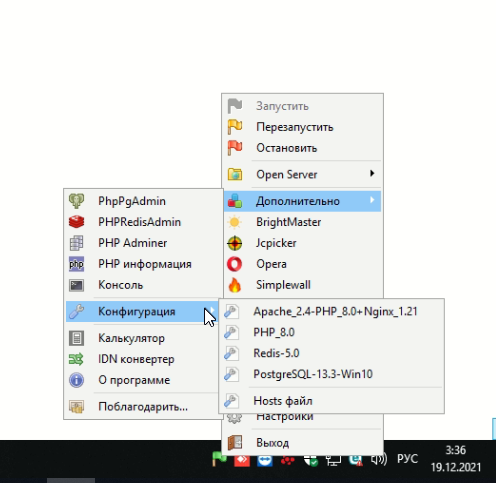This screenshot has height=483, width=496.
Task: Open PhpPgAdmin from the submenu
Action: pyautogui.click(x=143, y=201)
